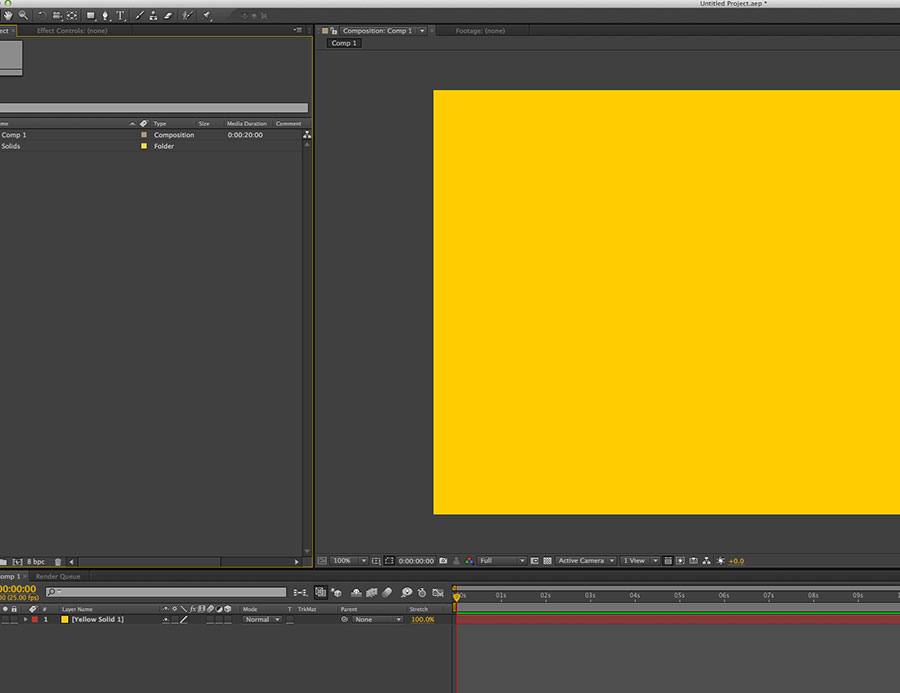Screen dimensions: 900x693
Task: Toggle lock switch for Yellow Solid 1 layer
Action: (x=14, y=620)
